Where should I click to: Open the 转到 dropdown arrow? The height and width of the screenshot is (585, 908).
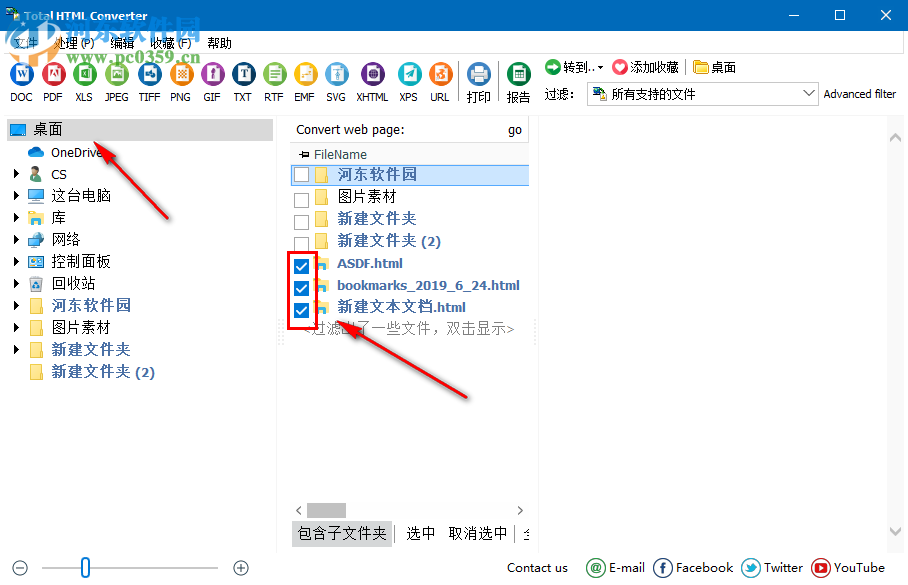601,68
